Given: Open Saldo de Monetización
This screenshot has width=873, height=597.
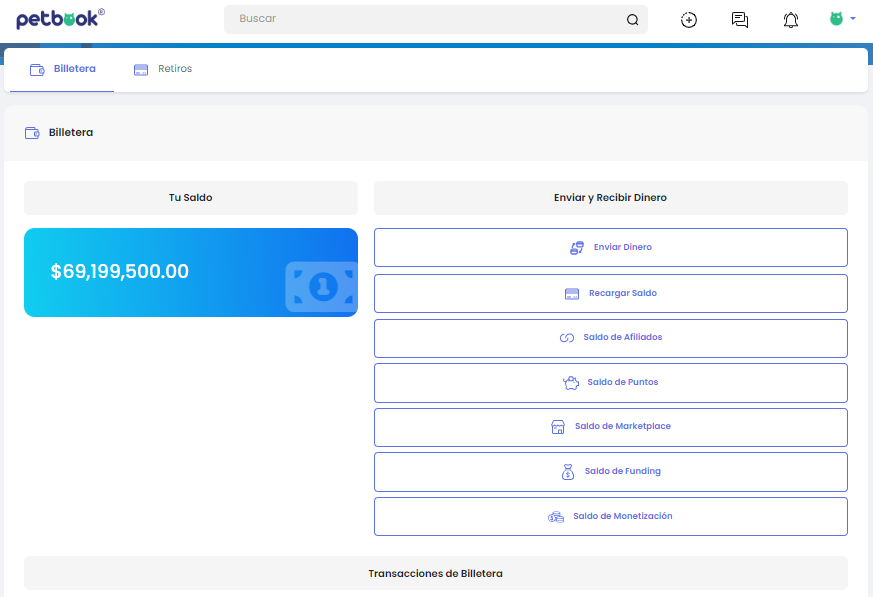Looking at the screenshot, I should tap(610, 517).
